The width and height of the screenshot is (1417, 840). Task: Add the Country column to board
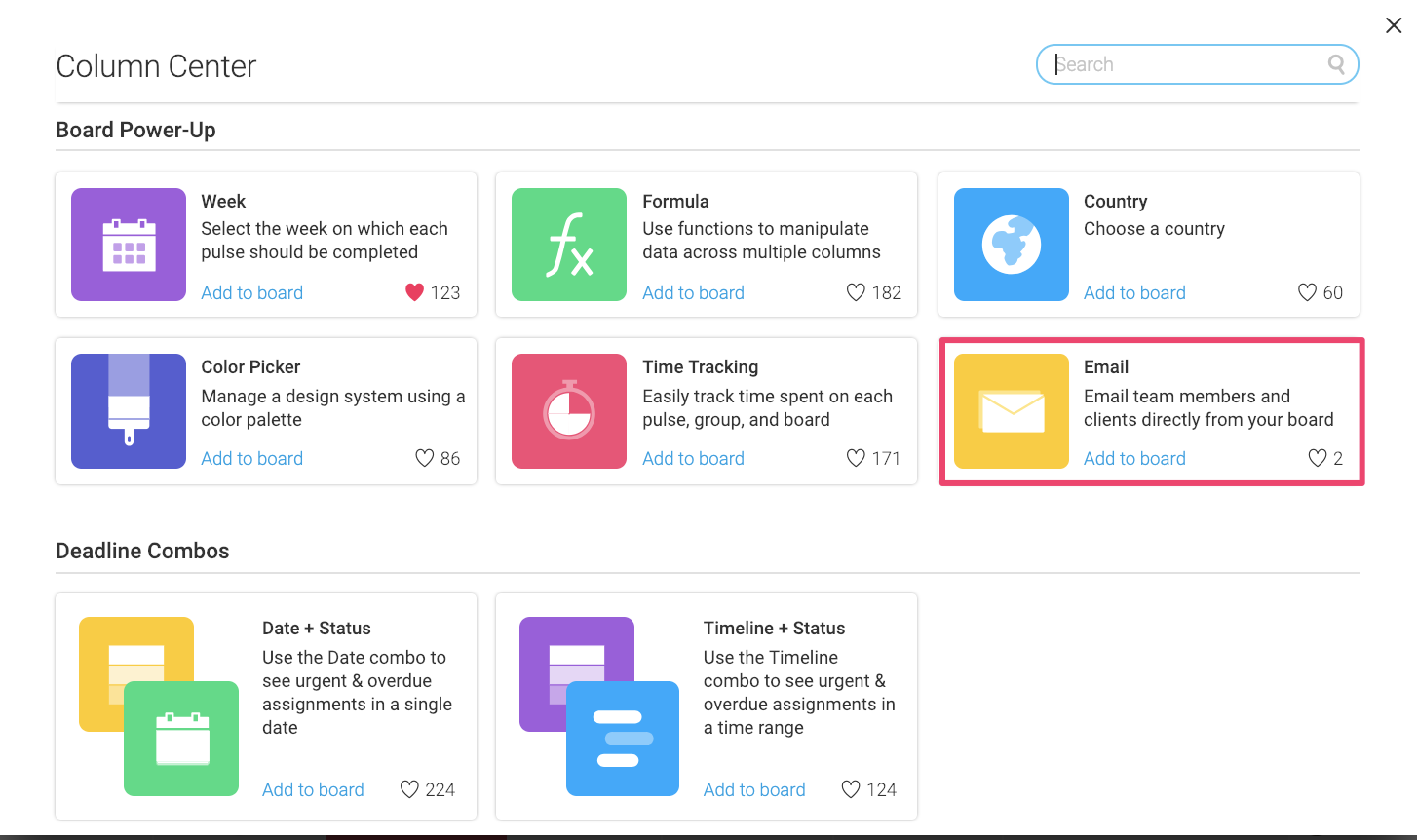[1134, 292]
